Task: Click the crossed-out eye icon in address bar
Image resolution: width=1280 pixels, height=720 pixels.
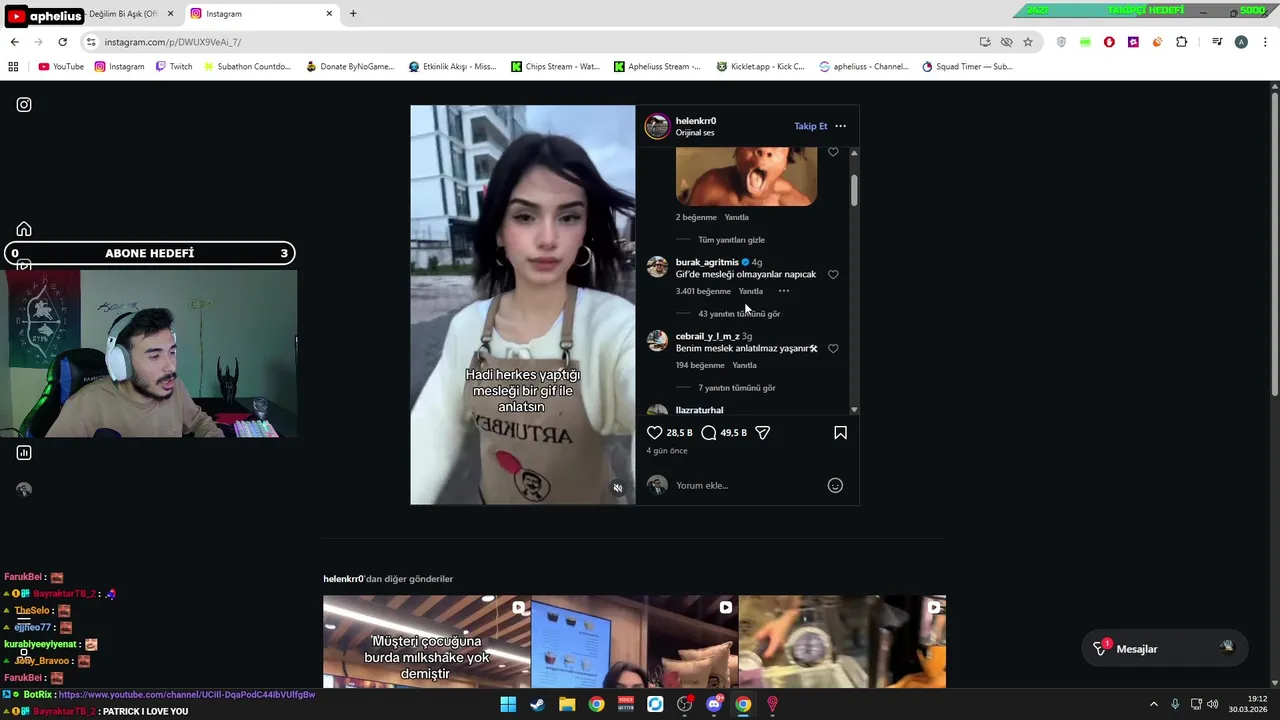Action: [1006, 42]
